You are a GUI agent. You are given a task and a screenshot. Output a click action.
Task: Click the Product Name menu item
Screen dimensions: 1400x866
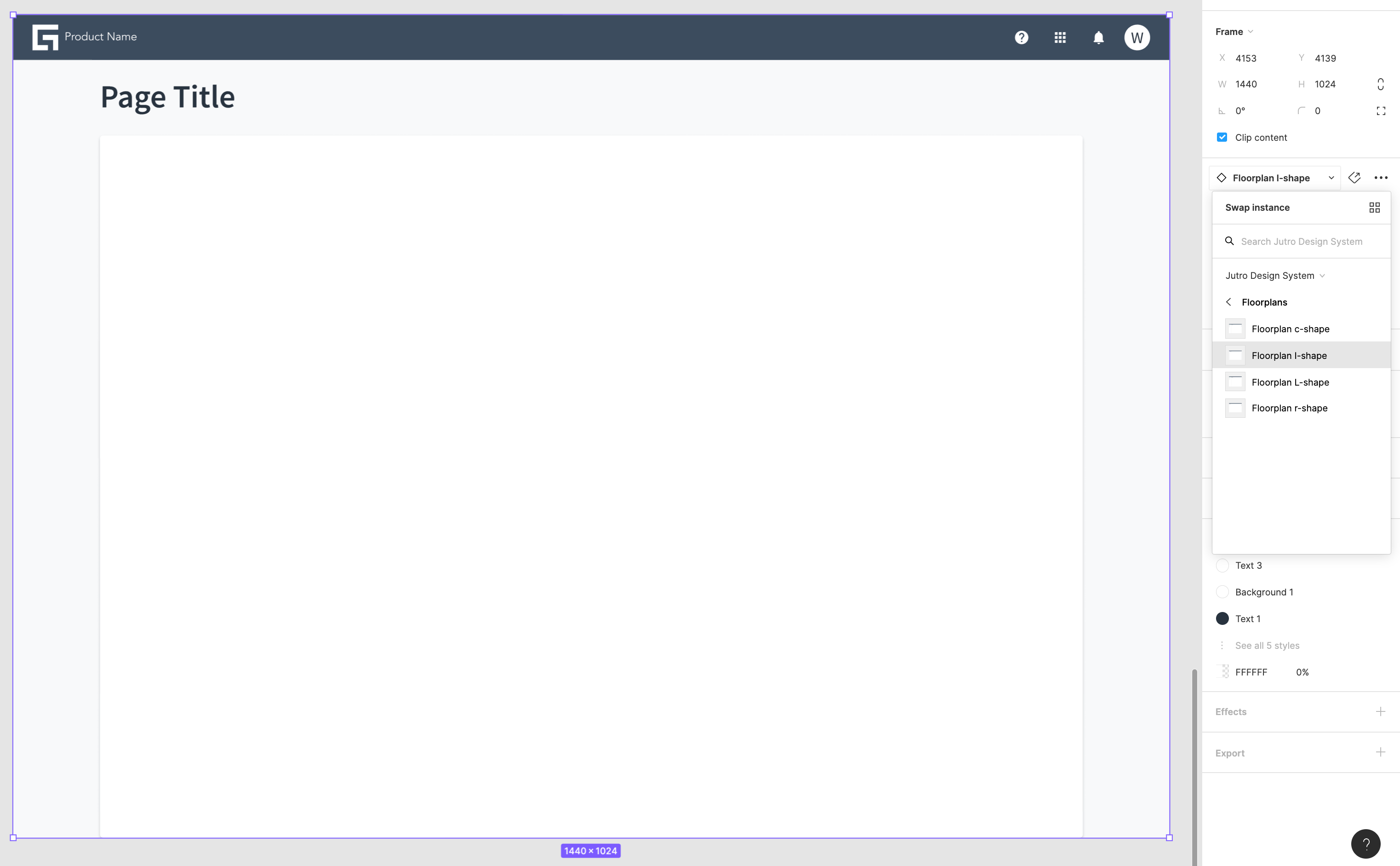(100, 36)
